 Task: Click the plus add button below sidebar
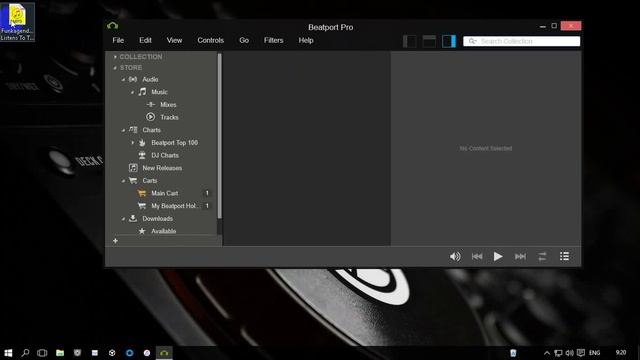pyautogui.click(x=115, y=241)
